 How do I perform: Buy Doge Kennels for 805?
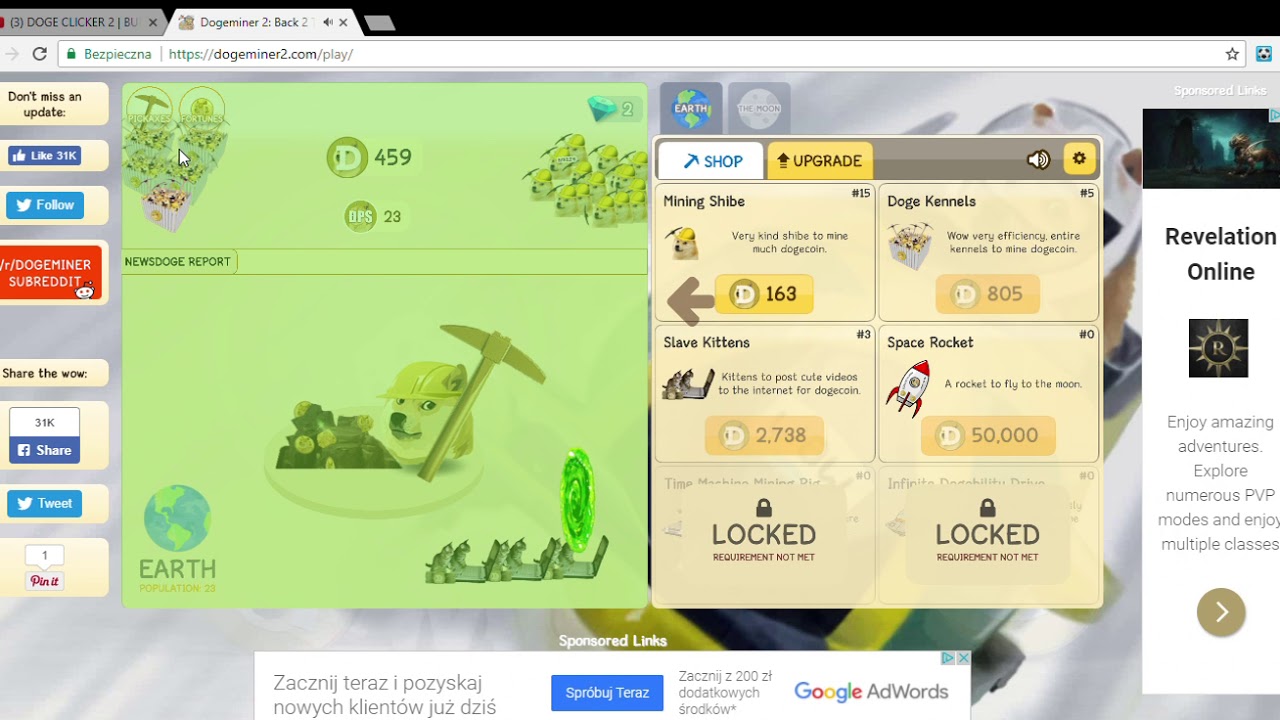click(987, 294)
